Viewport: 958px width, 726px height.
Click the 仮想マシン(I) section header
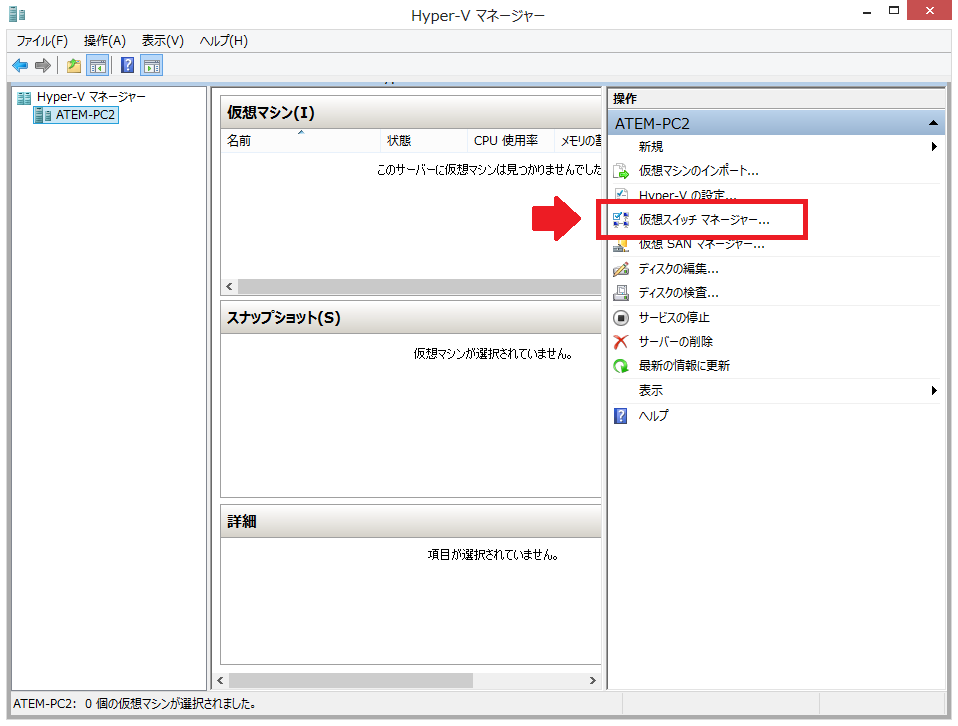pyautogui.click(x=411, y=112)
